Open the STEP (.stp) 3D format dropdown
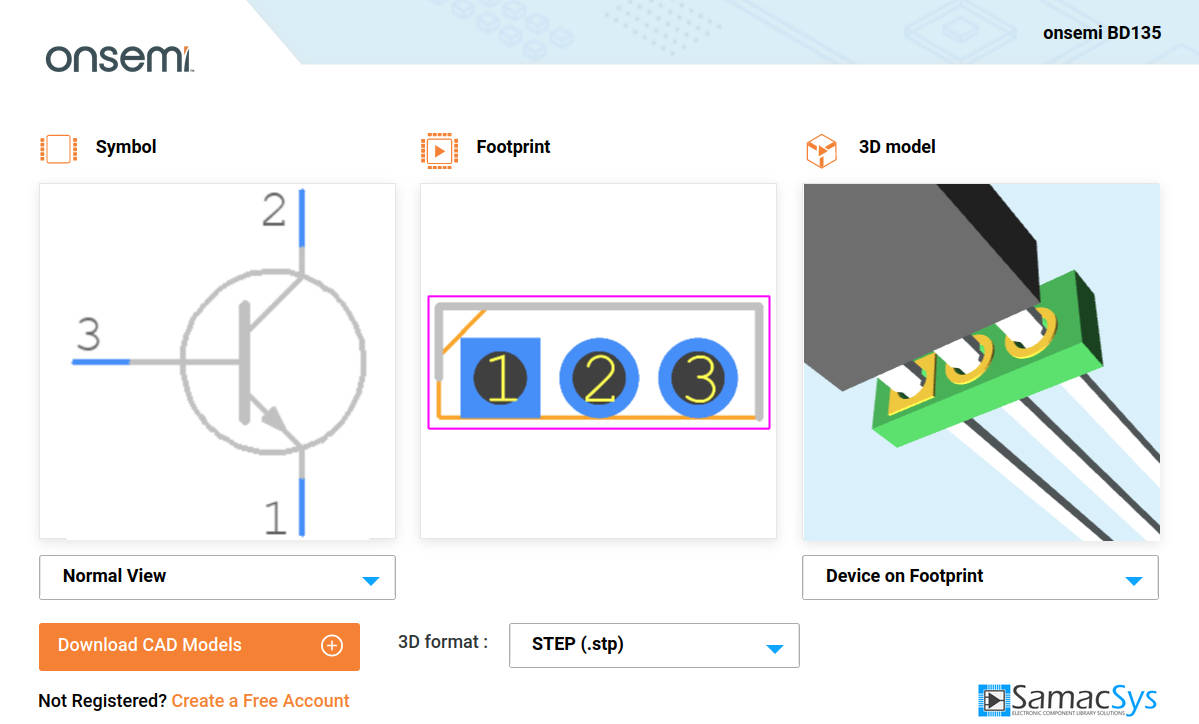 coord(654,645)
